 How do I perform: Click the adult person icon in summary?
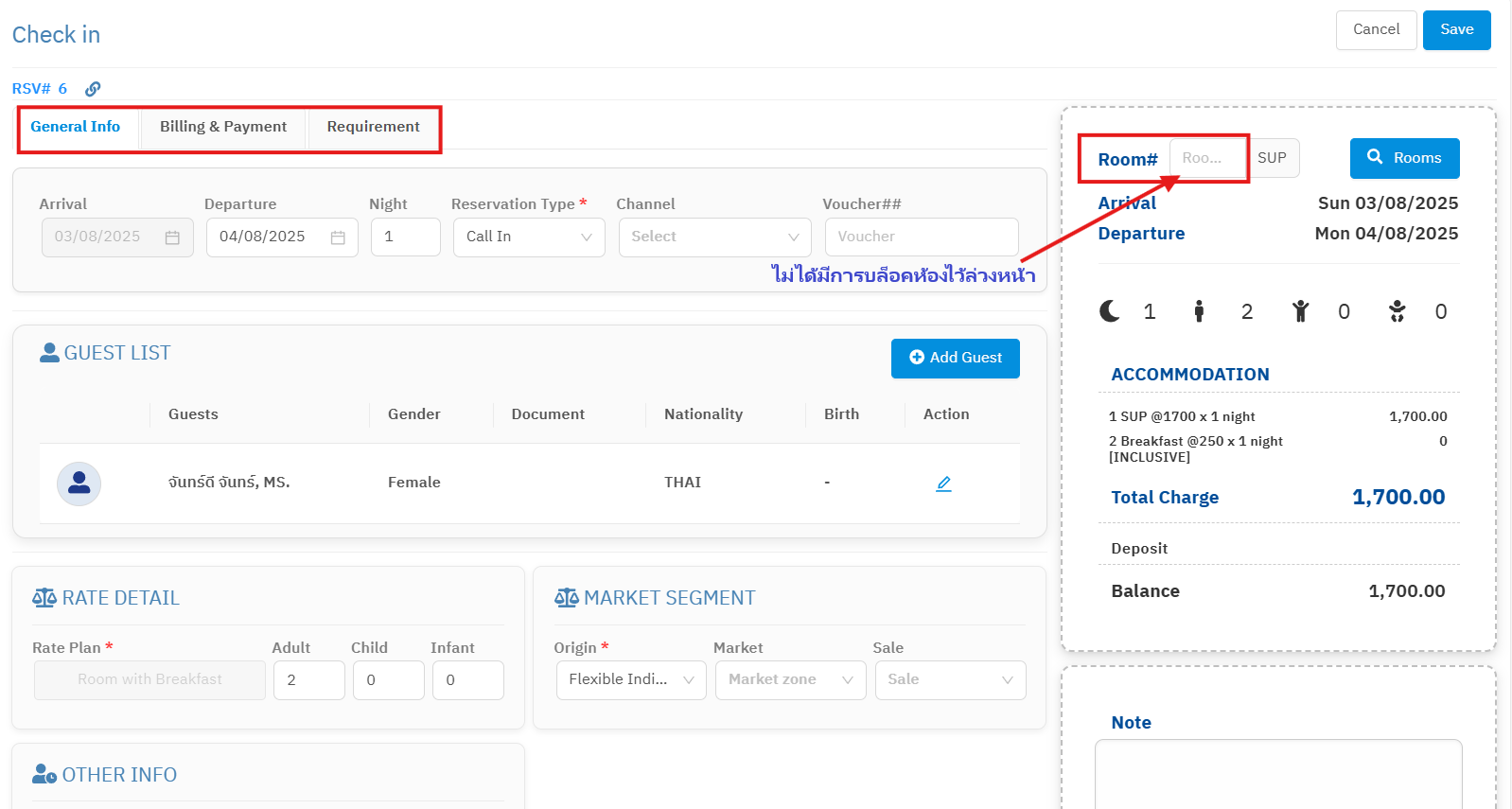pos(1199,311)
